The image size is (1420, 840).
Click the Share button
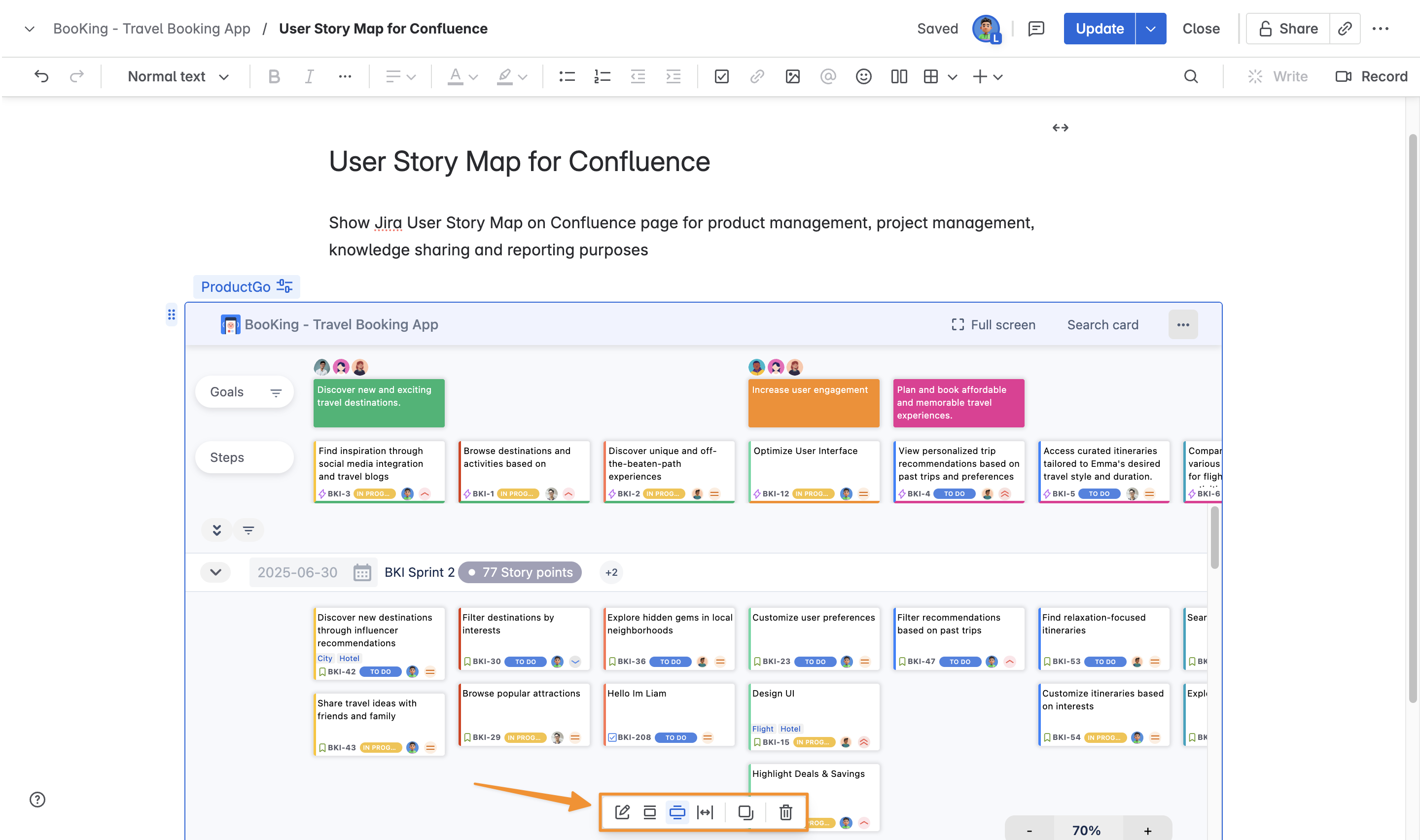point(1288,29)
